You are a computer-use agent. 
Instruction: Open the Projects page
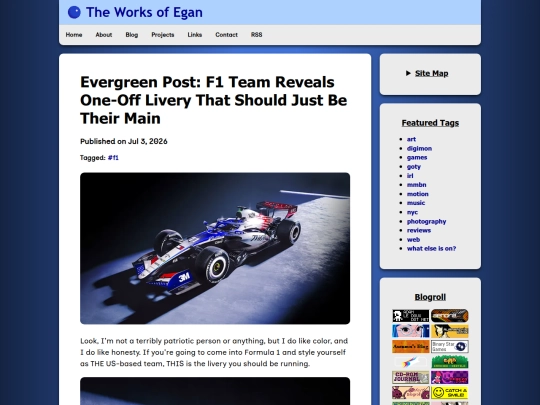tap(163, 35)
